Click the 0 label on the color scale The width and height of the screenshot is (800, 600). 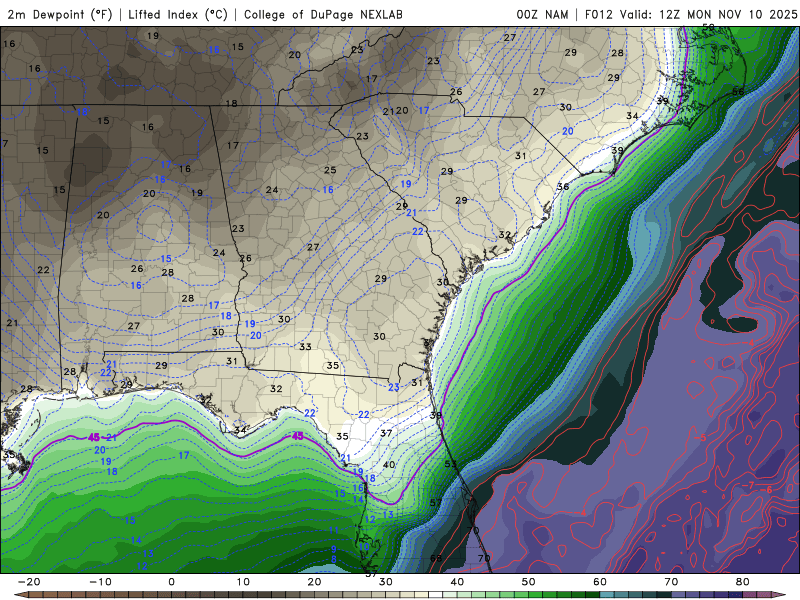point(171,582)
